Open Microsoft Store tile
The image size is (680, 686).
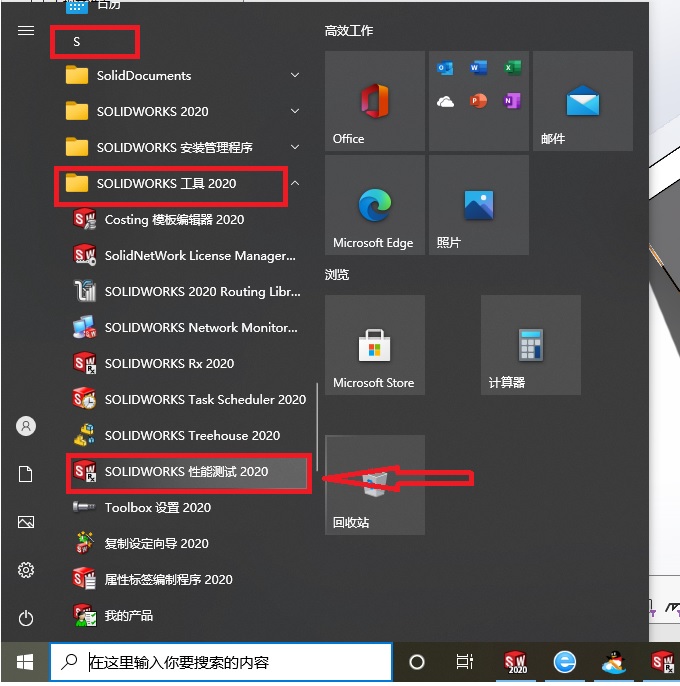pyautogui.click(x=375, y=345)
